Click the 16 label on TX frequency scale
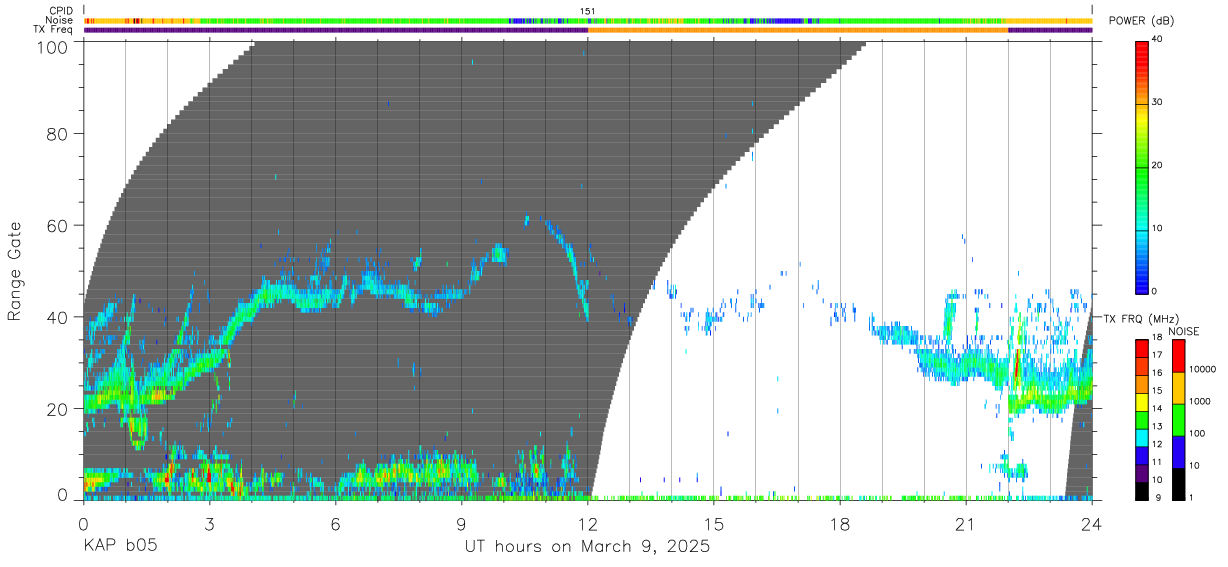Image resolution: width=1228 pixels, height=567 pixels. coord(1159,374)
